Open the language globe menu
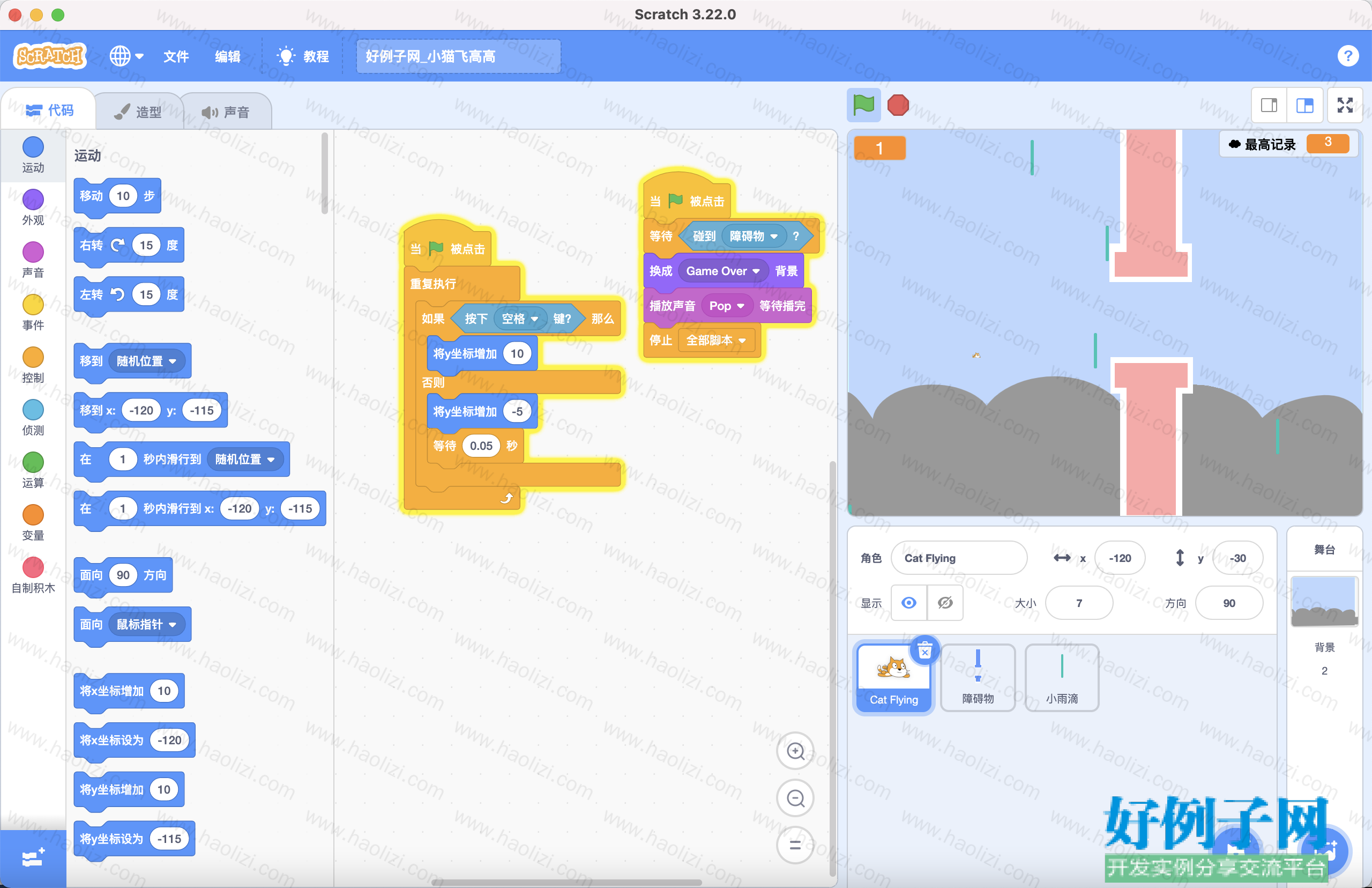Viewport: 1372px width, 888px height. [126, 56]
